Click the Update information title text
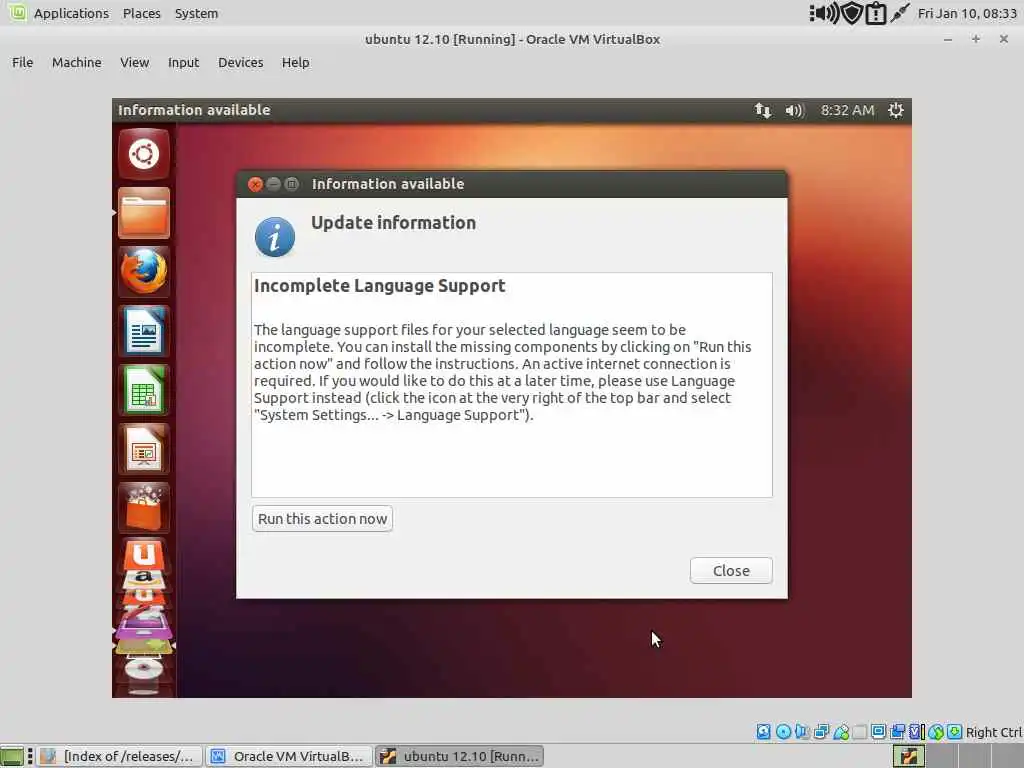The width and height of the screenshot is (1024, 768). pos(393,223)
